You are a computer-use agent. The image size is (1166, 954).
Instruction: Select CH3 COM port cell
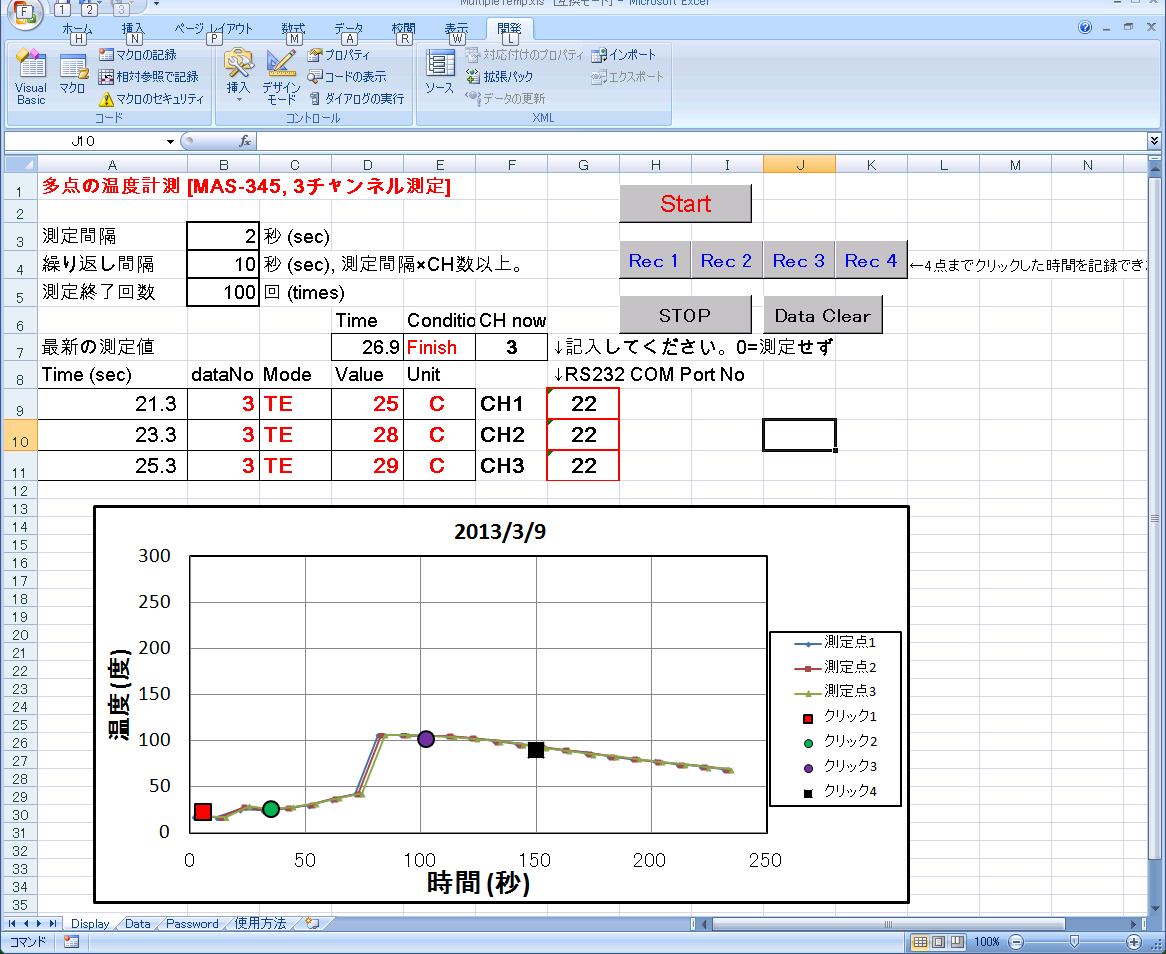[583, 465]
